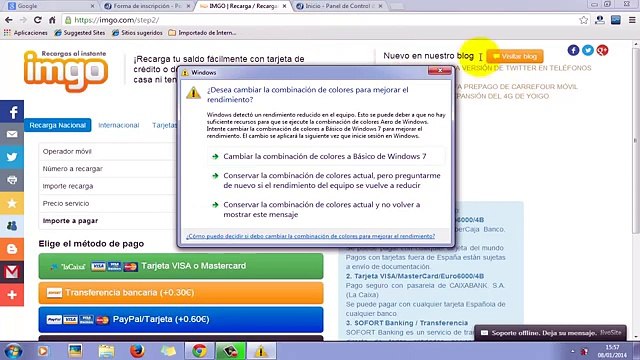Select the Recarga Nacional tab
This screenshot has height=360, width=640.
click(58, 125)
